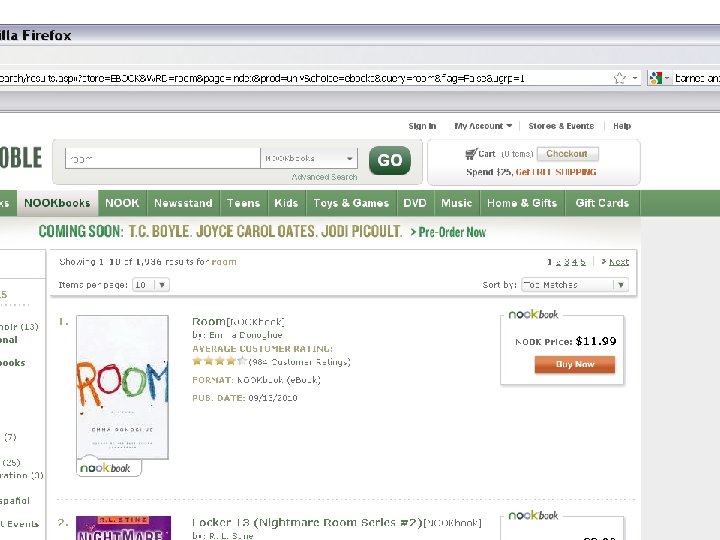The height and width of the screenshot is (540, 720).
Task: Click the Room book cover thumbnail
Action: click(x=122, y=387)
